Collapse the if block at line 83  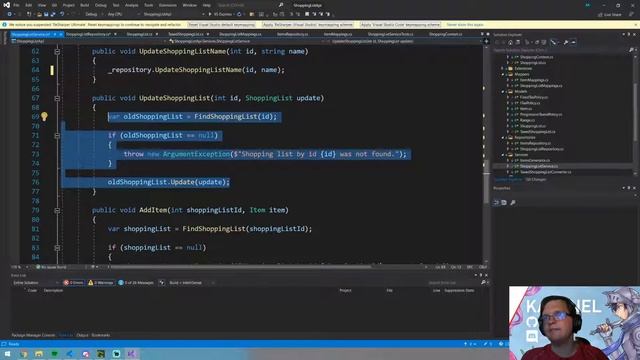tap(57, 247)
